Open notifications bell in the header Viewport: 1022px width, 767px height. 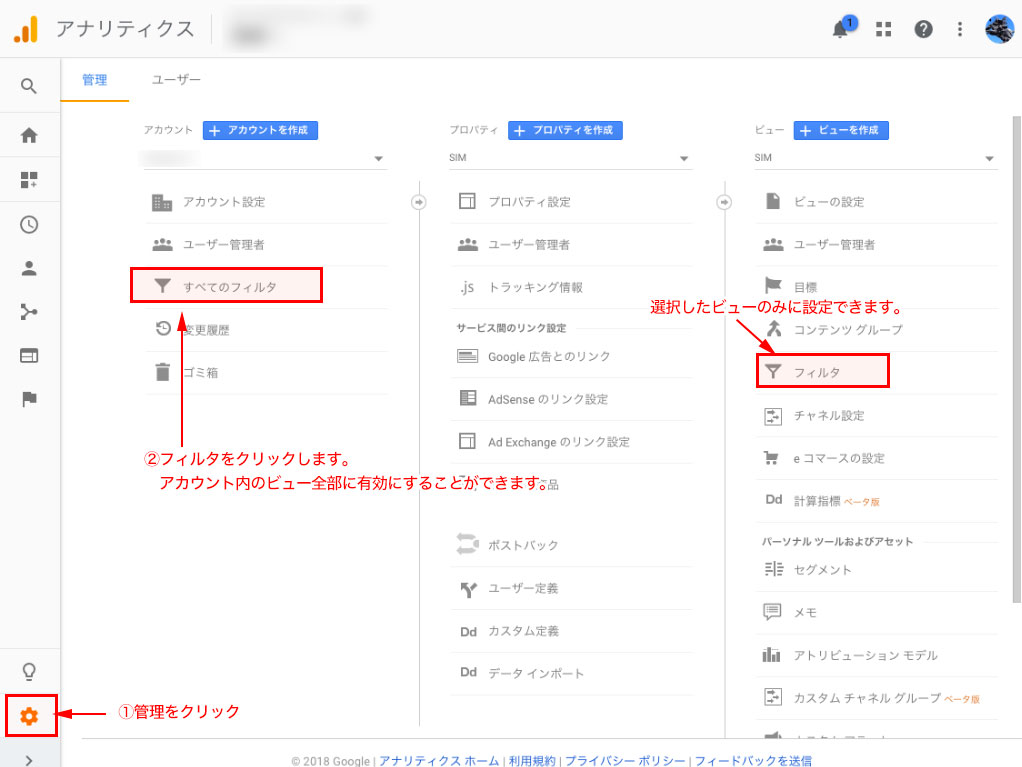pos(841,29)
